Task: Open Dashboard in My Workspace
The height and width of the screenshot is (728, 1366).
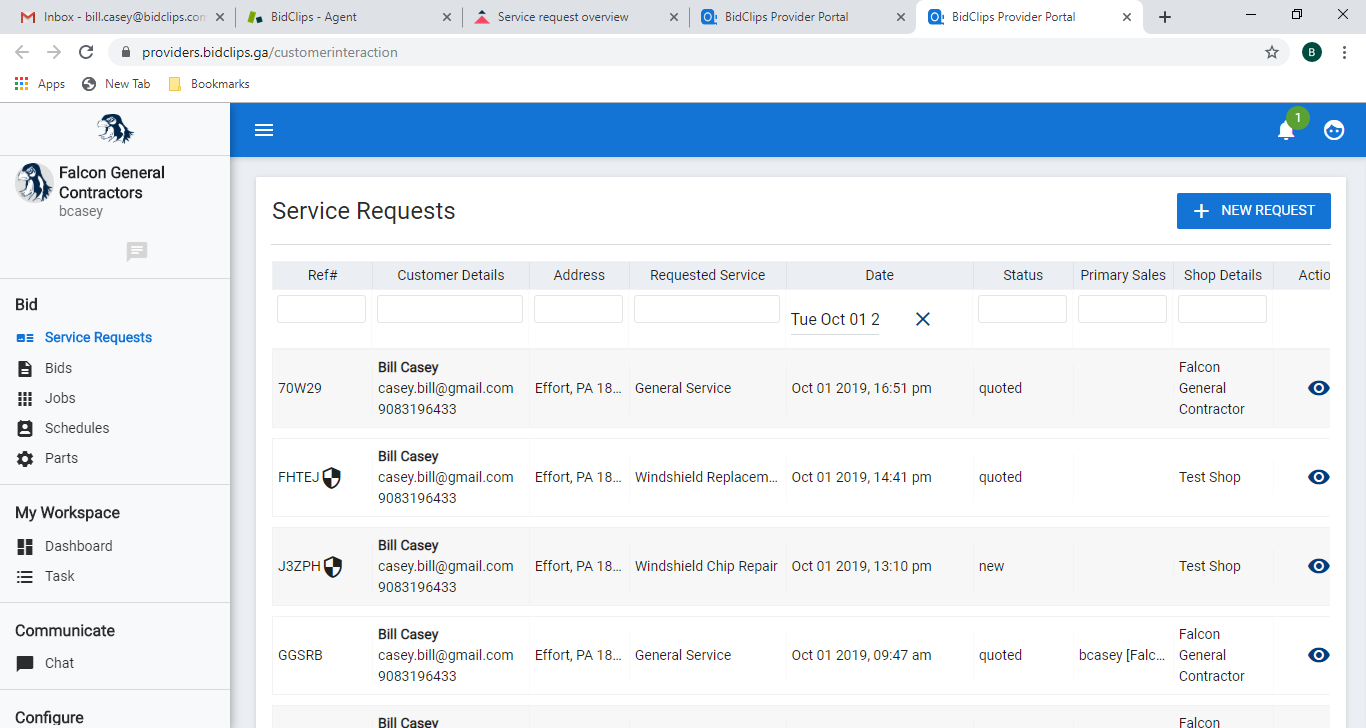Action: click(x=78, y=546)
